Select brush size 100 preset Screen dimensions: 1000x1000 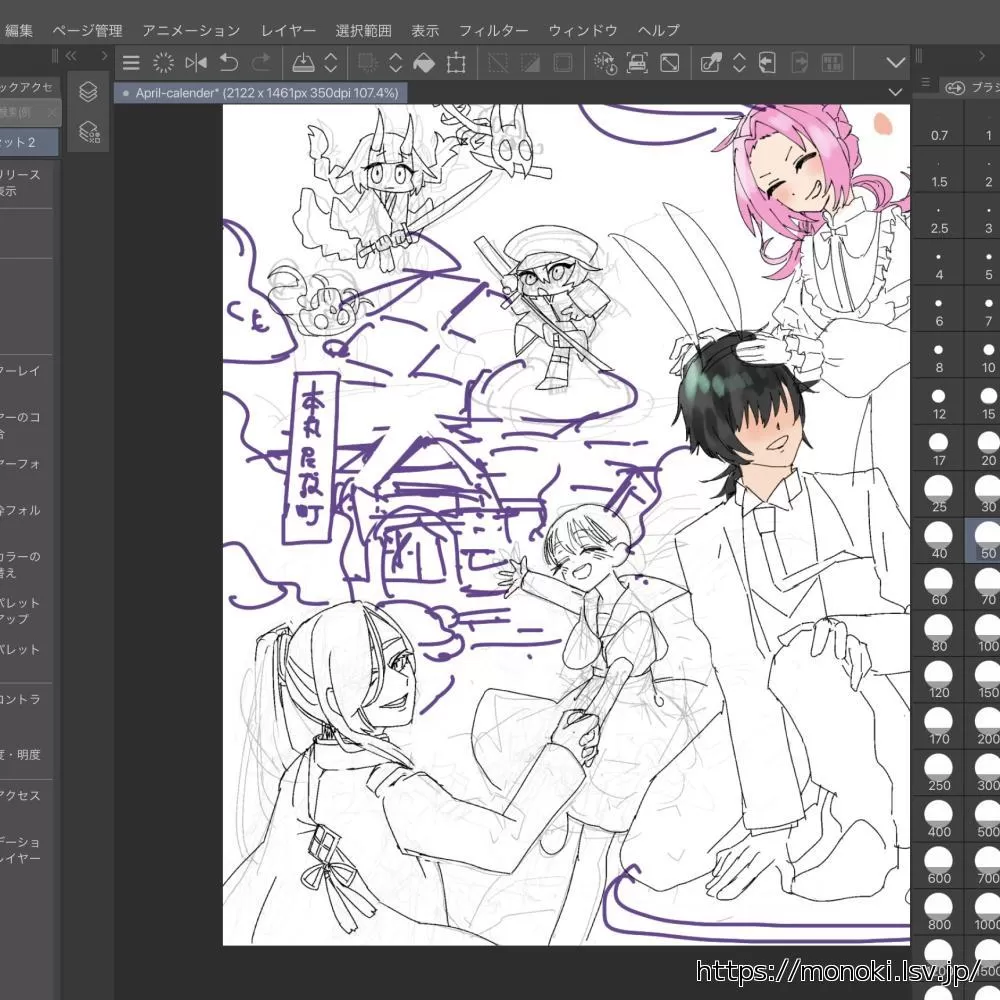(987, 634)
